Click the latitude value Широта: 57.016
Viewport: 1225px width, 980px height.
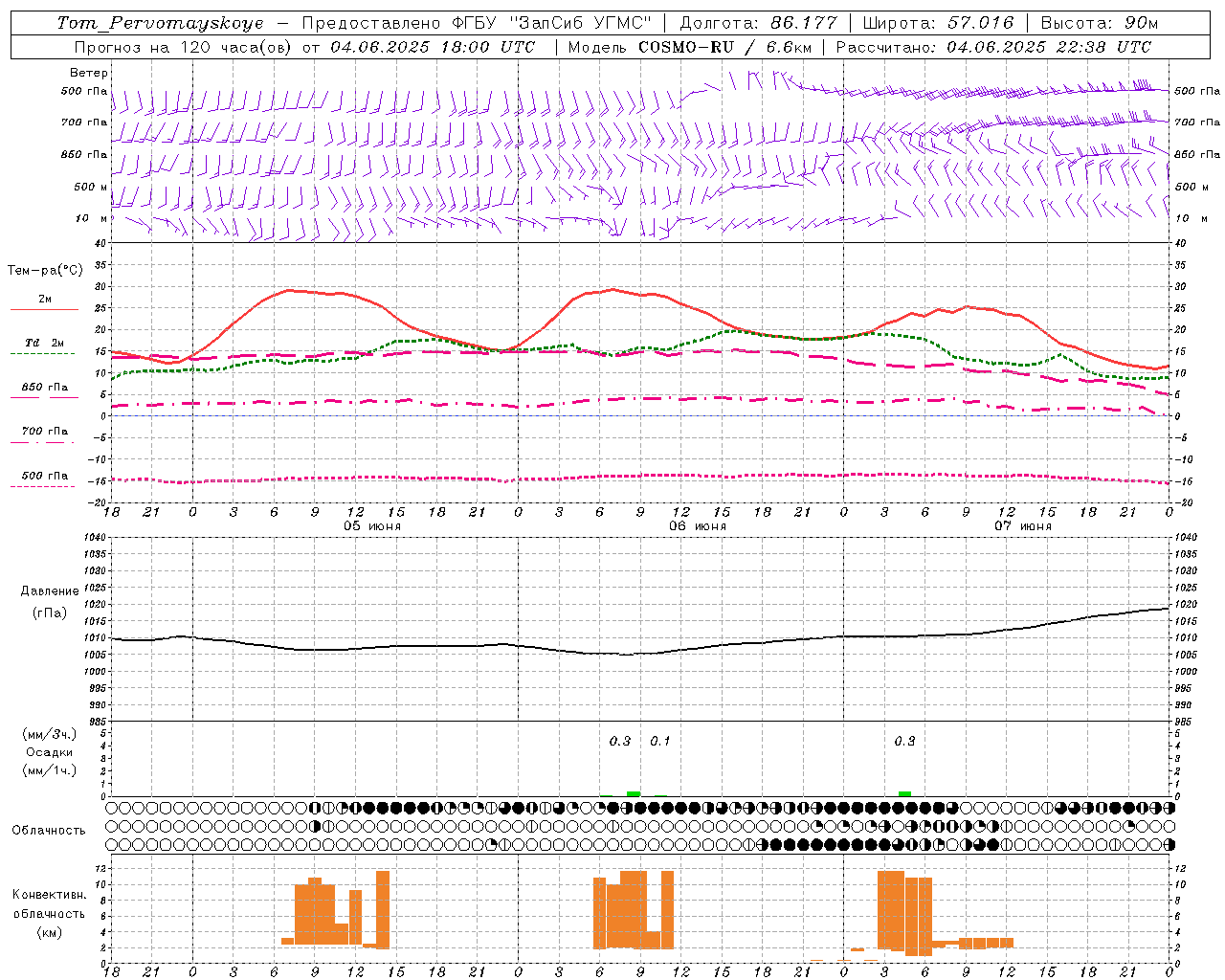click(938, 23)
